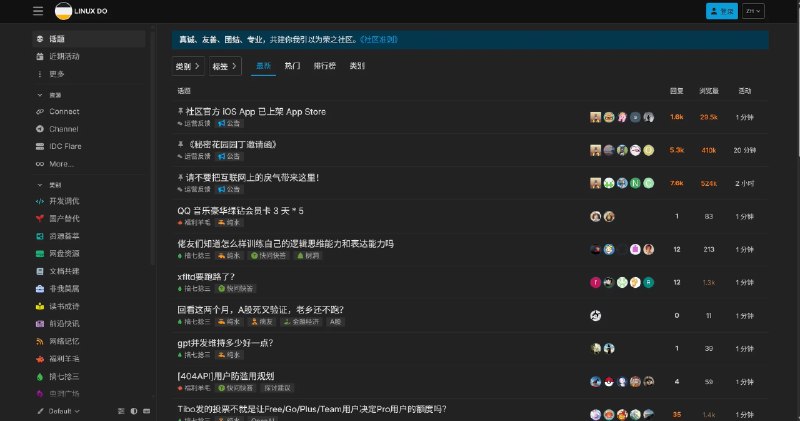Click the poster avatar on 回看这两个月 topic

(x=595, y=316)
